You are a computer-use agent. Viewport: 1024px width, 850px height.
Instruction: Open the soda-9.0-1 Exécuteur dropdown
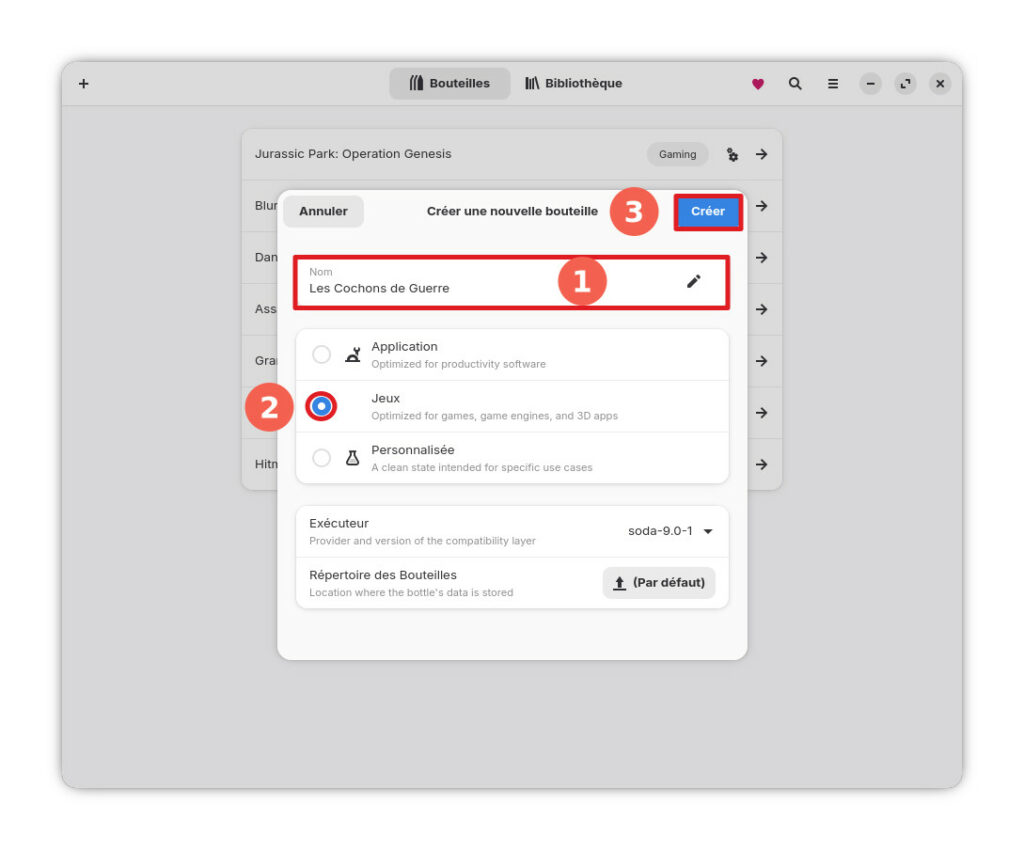(670, 531)
